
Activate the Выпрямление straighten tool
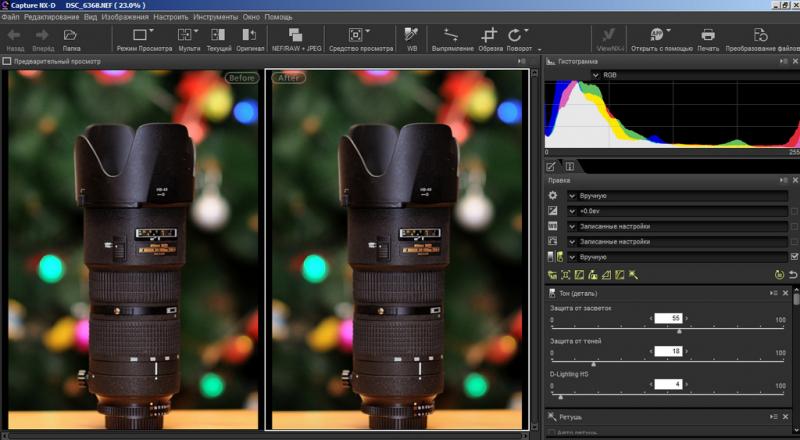[x=451, y=35]
